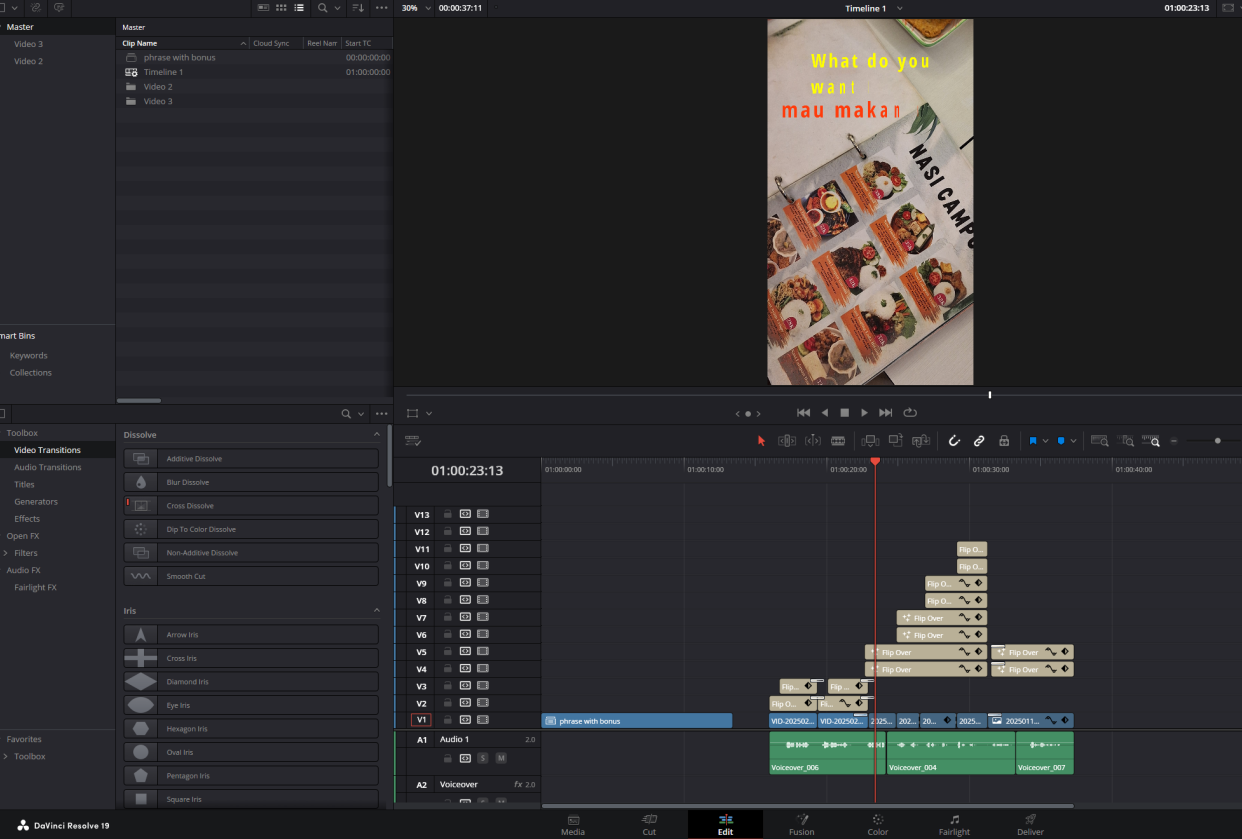Click the position lock icon
The width and height of the screenshot is (1242, 839).
click(x=1004, y=440)
